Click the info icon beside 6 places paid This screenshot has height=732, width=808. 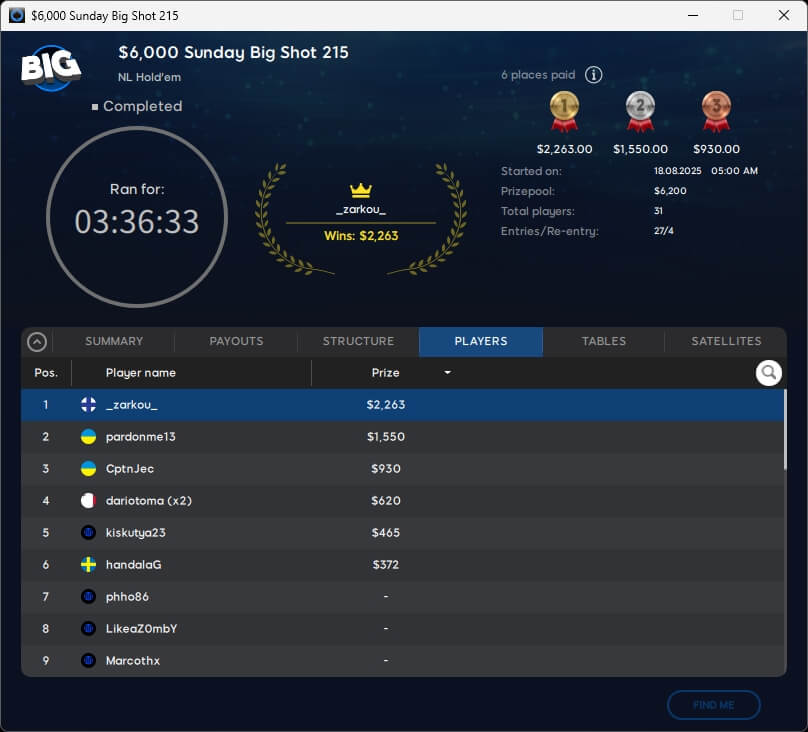click(x=593, y=75)
